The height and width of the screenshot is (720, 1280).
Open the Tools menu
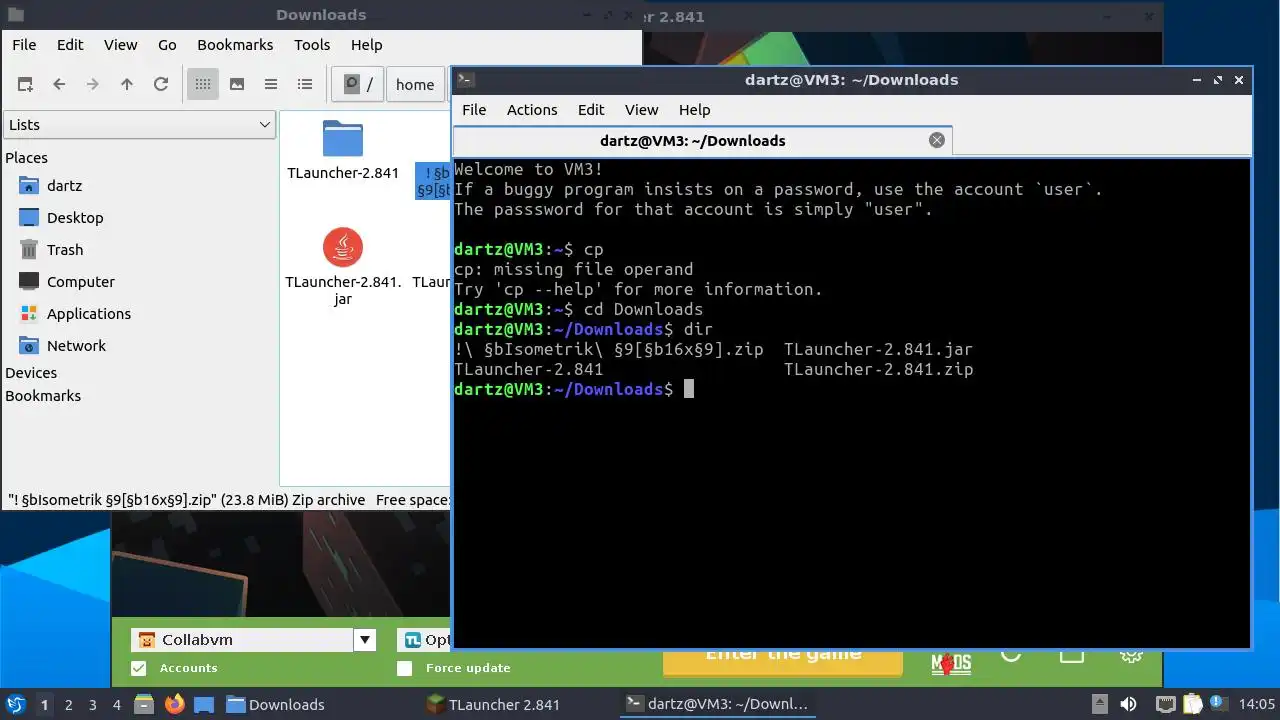tap(312, 44)
